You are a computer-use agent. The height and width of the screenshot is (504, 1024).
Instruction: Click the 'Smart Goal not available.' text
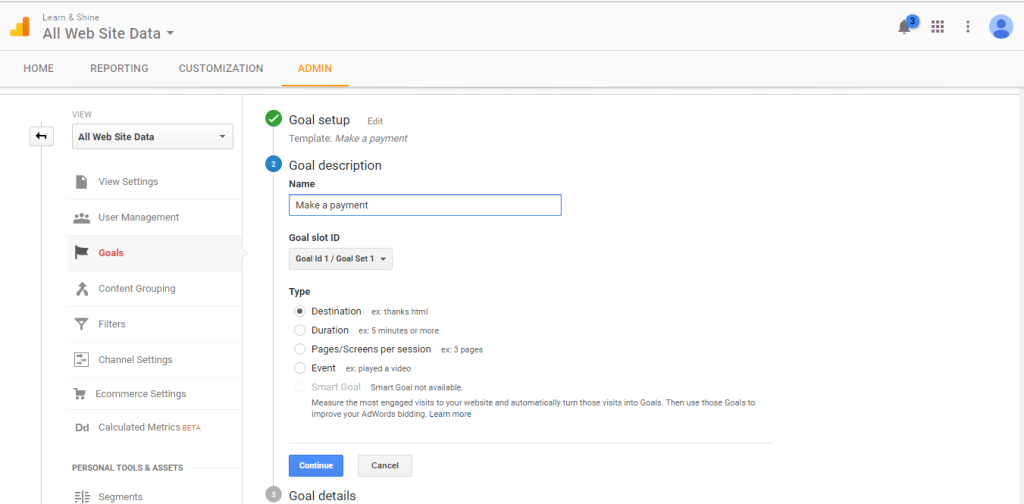(x=417, y=387)
